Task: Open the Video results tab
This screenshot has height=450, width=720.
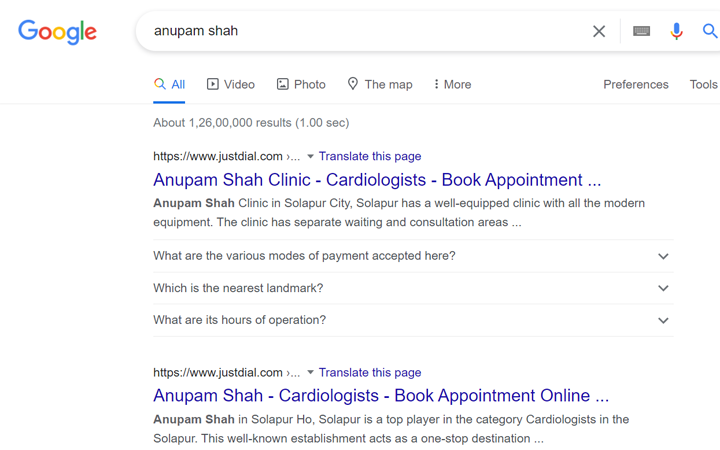Action: tap(231, 84)
